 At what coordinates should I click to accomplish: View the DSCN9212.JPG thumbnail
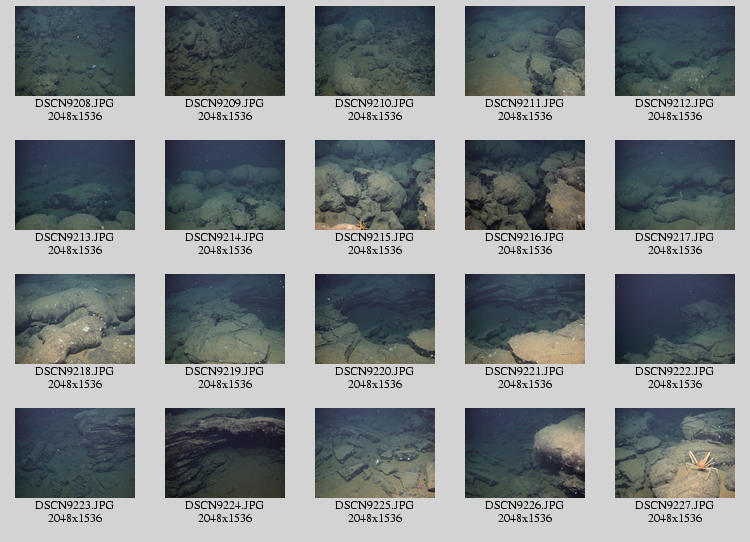(x=675, y=51)
